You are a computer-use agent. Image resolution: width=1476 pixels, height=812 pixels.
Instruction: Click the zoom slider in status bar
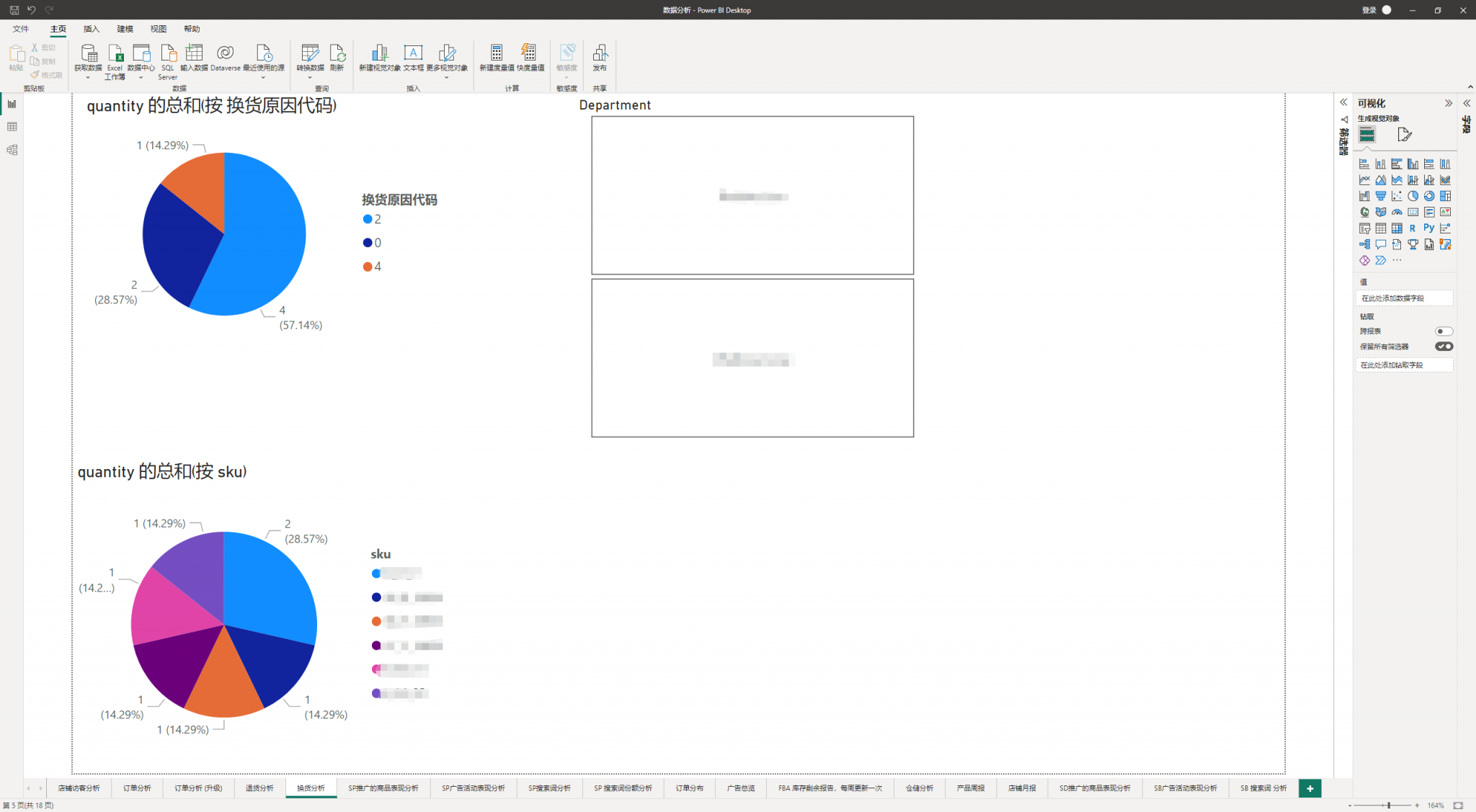(x=1388, y=806)
